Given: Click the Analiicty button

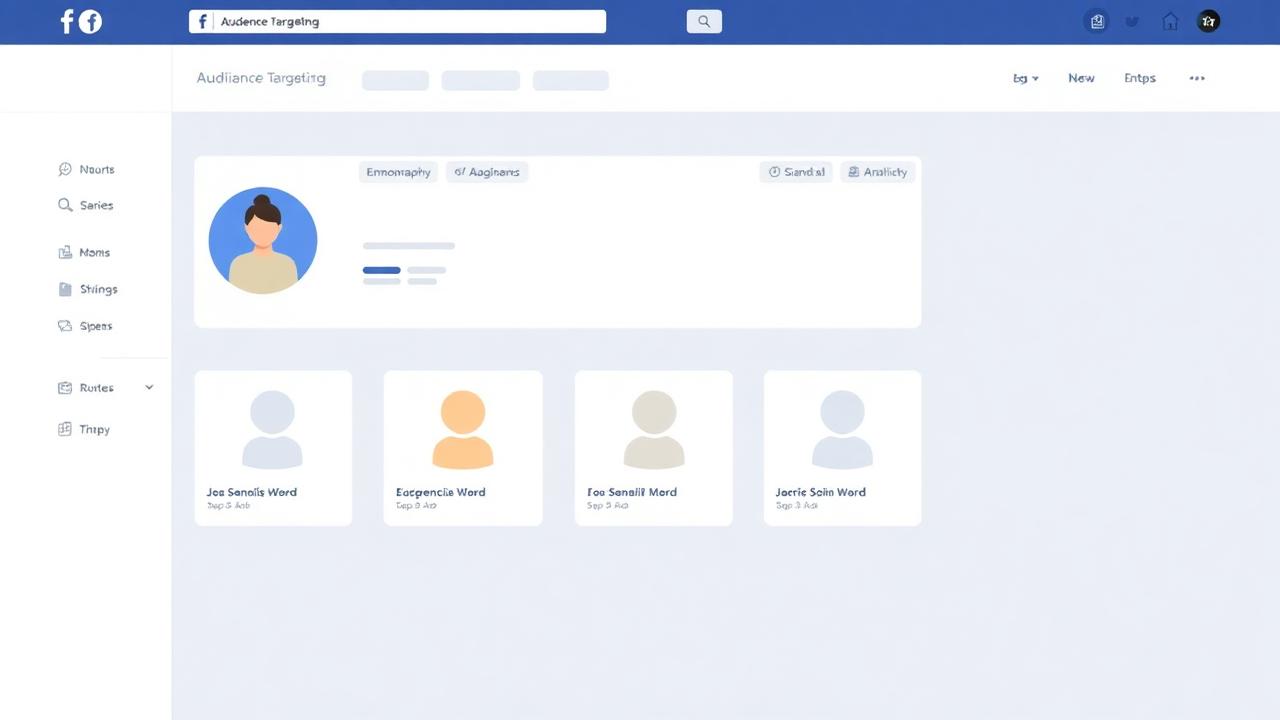Looking at the screenshot, I should tap(877, 172).
